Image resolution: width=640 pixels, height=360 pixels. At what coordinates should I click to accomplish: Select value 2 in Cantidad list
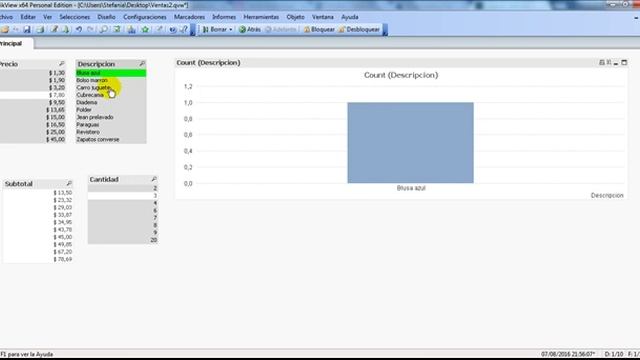click(123, 188)
